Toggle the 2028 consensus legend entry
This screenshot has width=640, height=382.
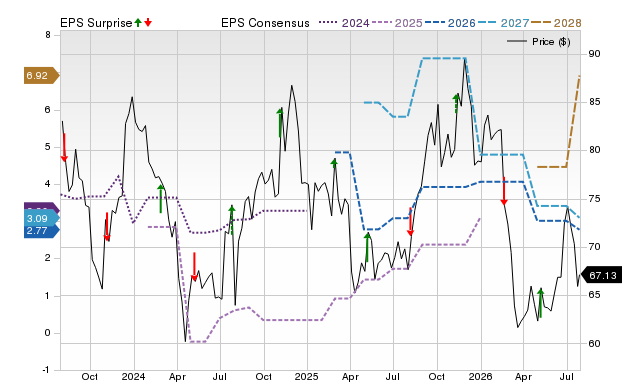click(556, 23)
